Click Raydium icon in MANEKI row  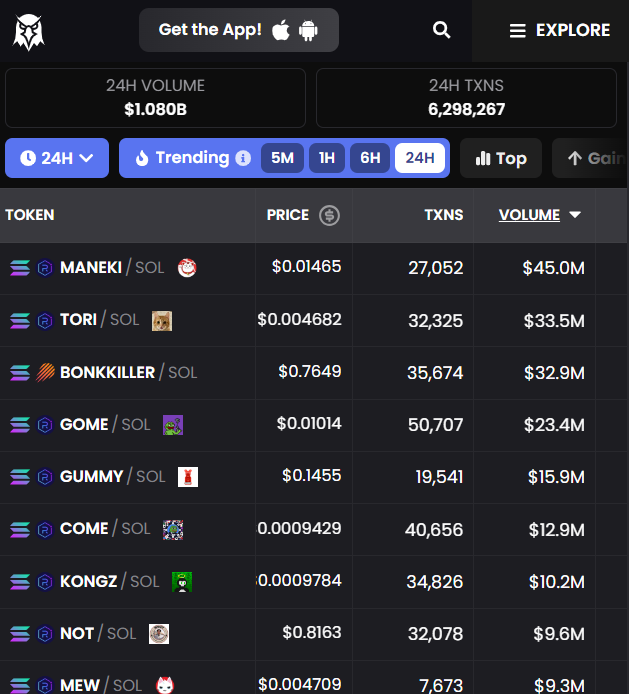pos(45,268)
